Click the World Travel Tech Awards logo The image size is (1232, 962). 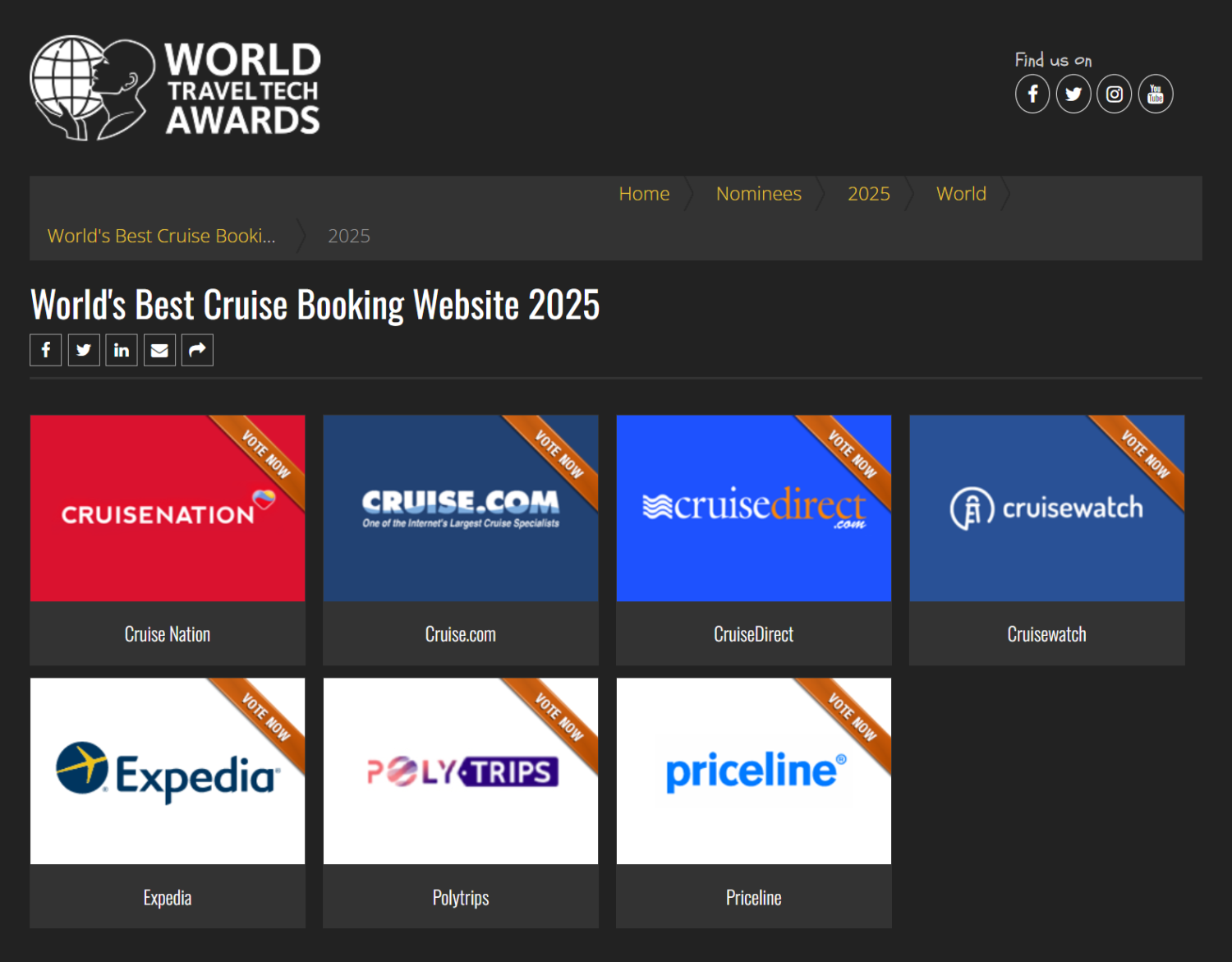(x=175, y=88)
